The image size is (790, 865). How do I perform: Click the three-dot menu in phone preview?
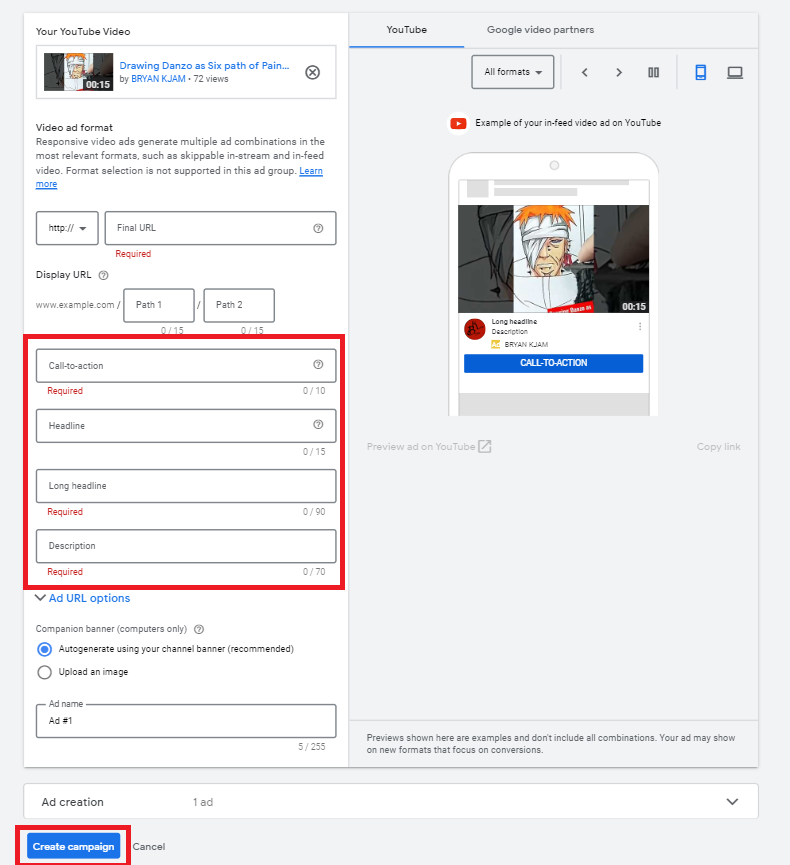click(640, 327)
